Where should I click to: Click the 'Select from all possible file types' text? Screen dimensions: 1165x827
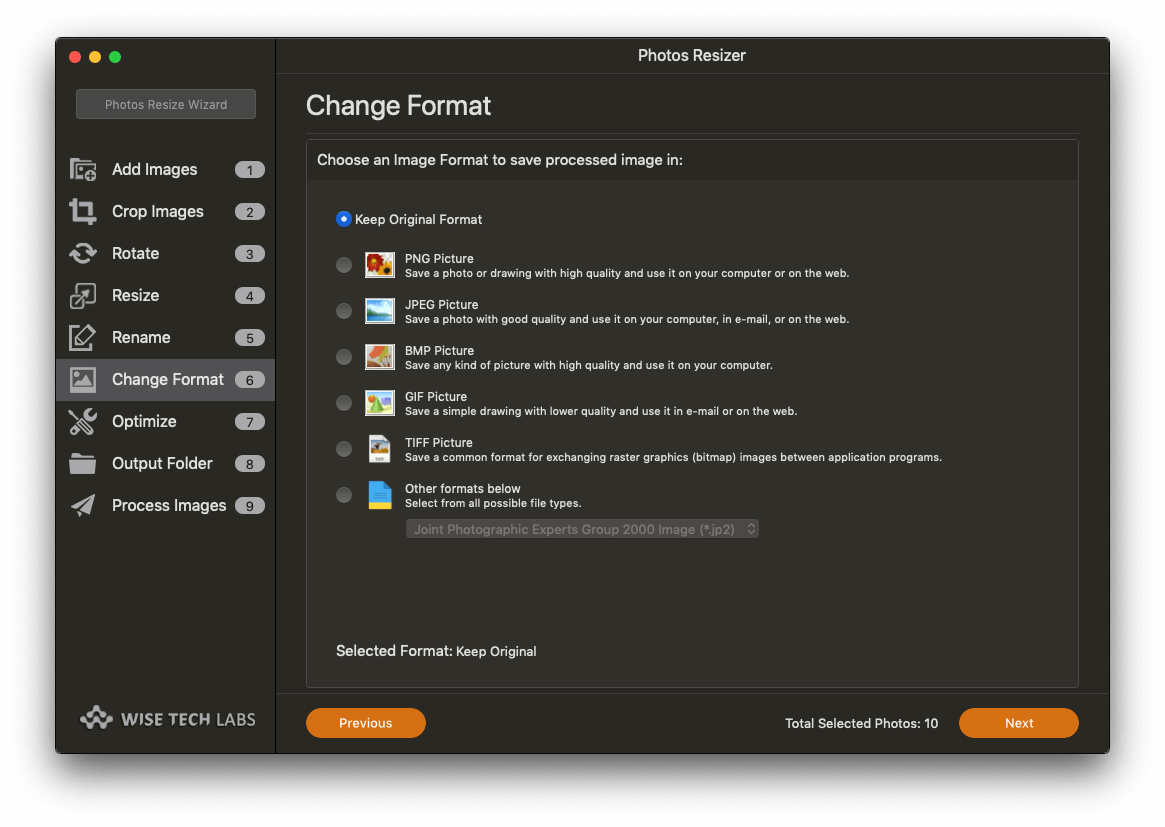click(493, 504)
